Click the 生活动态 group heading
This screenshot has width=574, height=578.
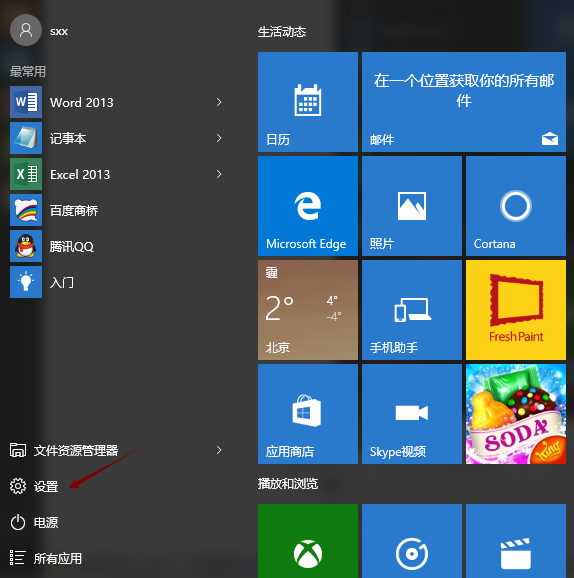click(282, 32)
